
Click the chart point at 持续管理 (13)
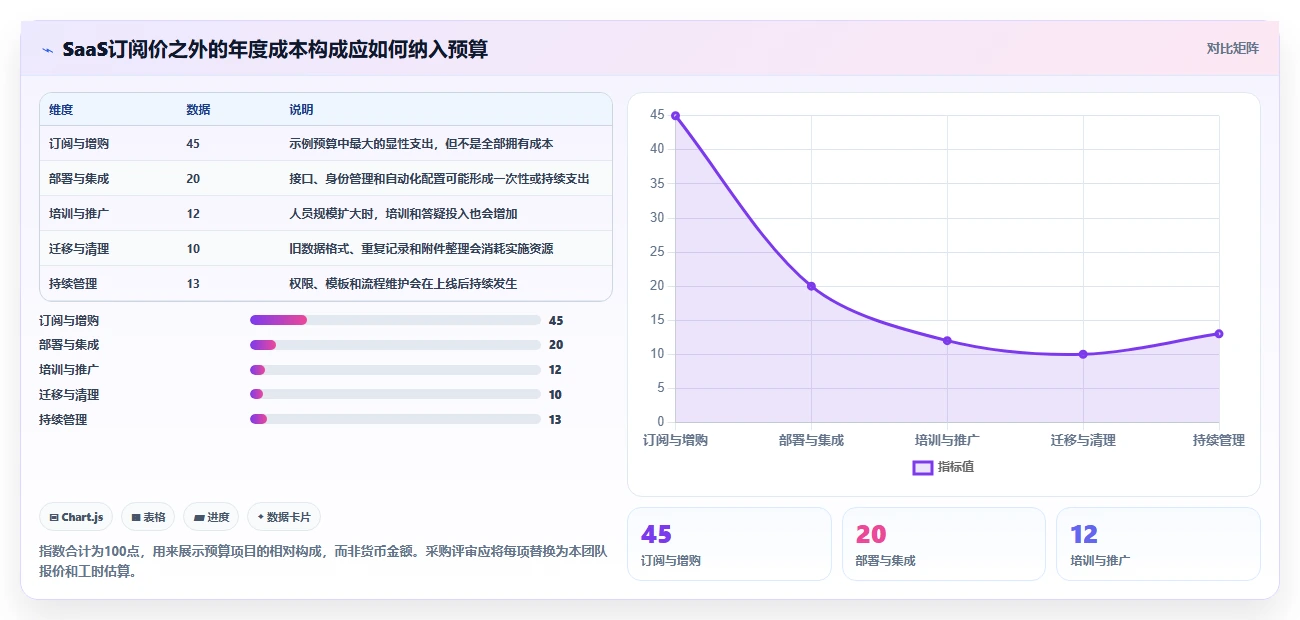click(1219, 334)
